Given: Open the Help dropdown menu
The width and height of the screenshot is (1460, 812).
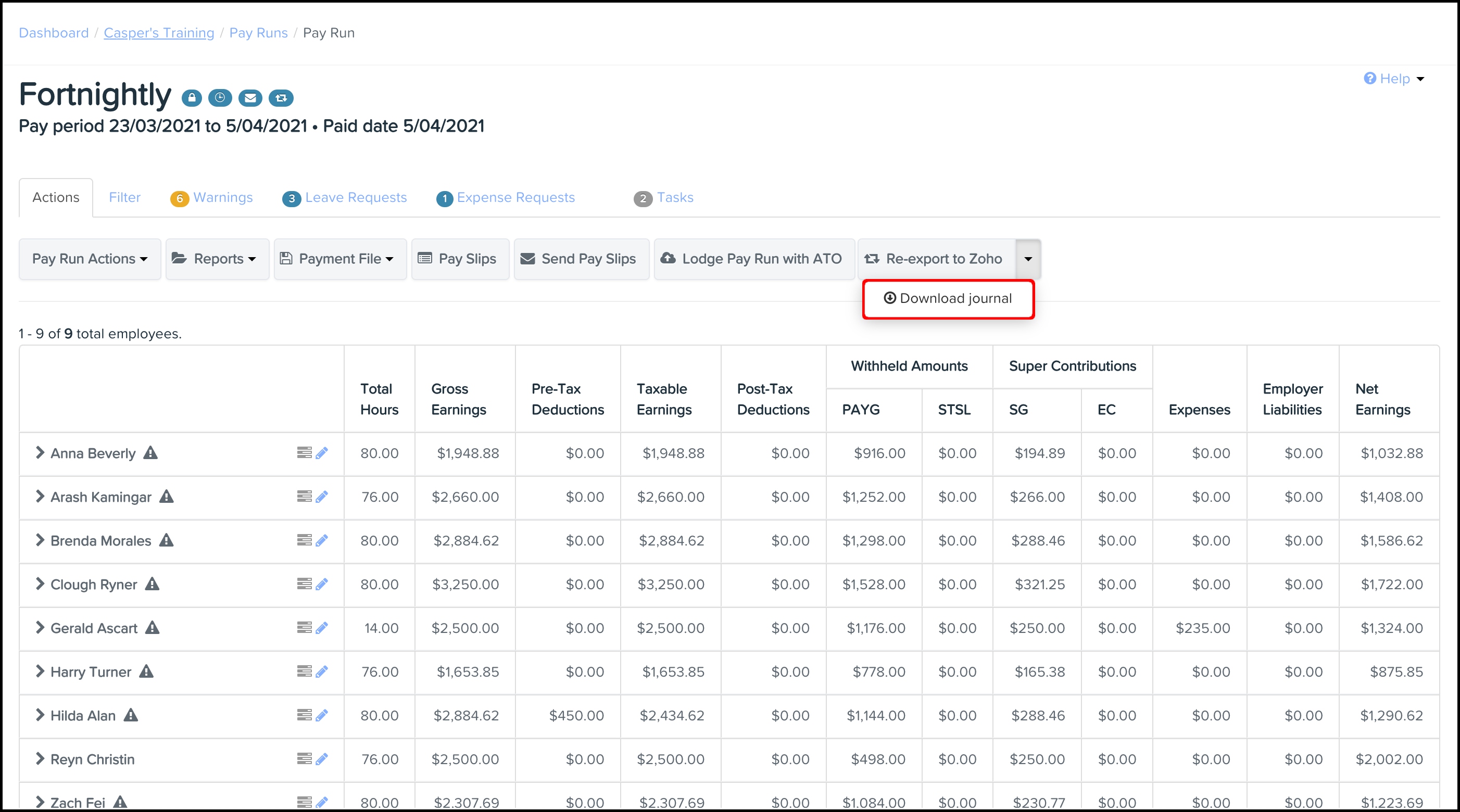Looking at the screenshot, I should click(1394, 79).
